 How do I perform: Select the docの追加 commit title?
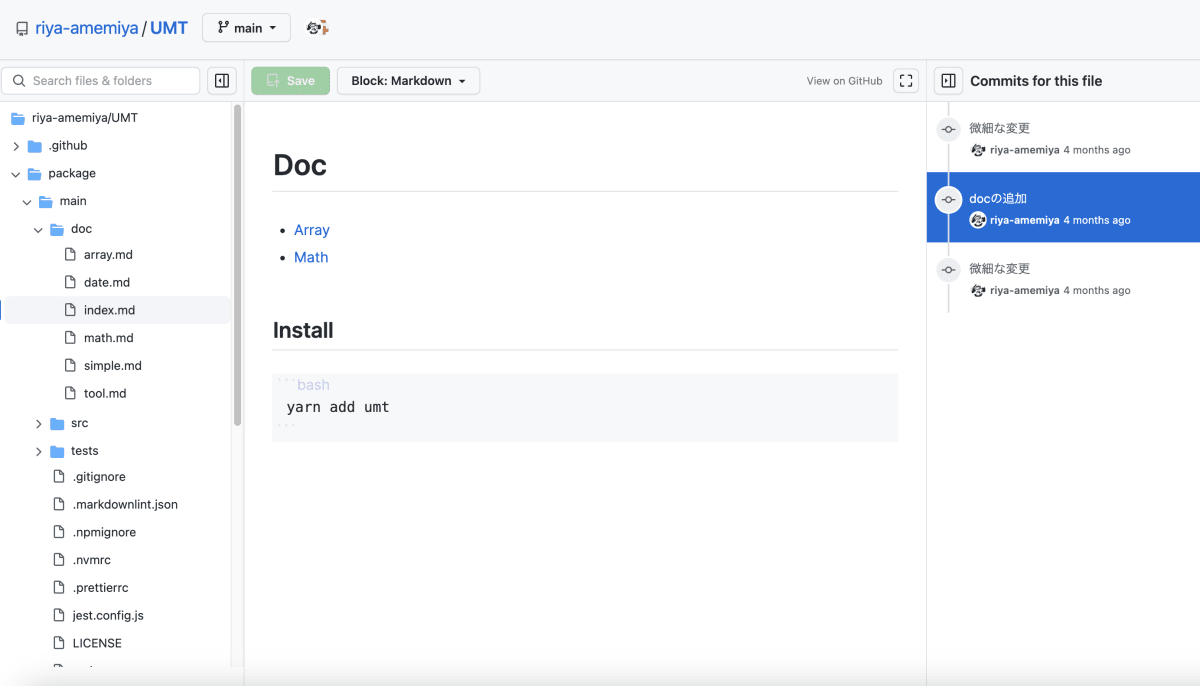click(x=998, y=199)
